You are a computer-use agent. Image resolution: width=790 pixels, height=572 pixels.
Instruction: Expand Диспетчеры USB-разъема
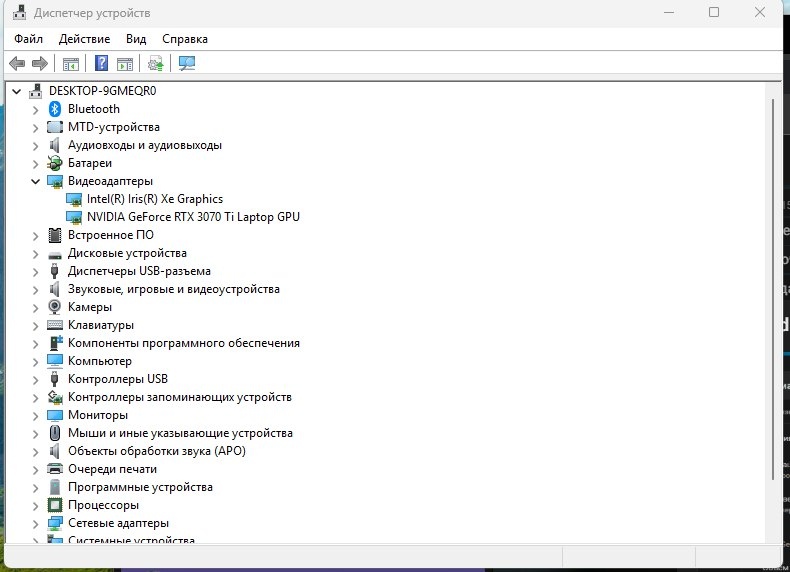click(35, 272)
